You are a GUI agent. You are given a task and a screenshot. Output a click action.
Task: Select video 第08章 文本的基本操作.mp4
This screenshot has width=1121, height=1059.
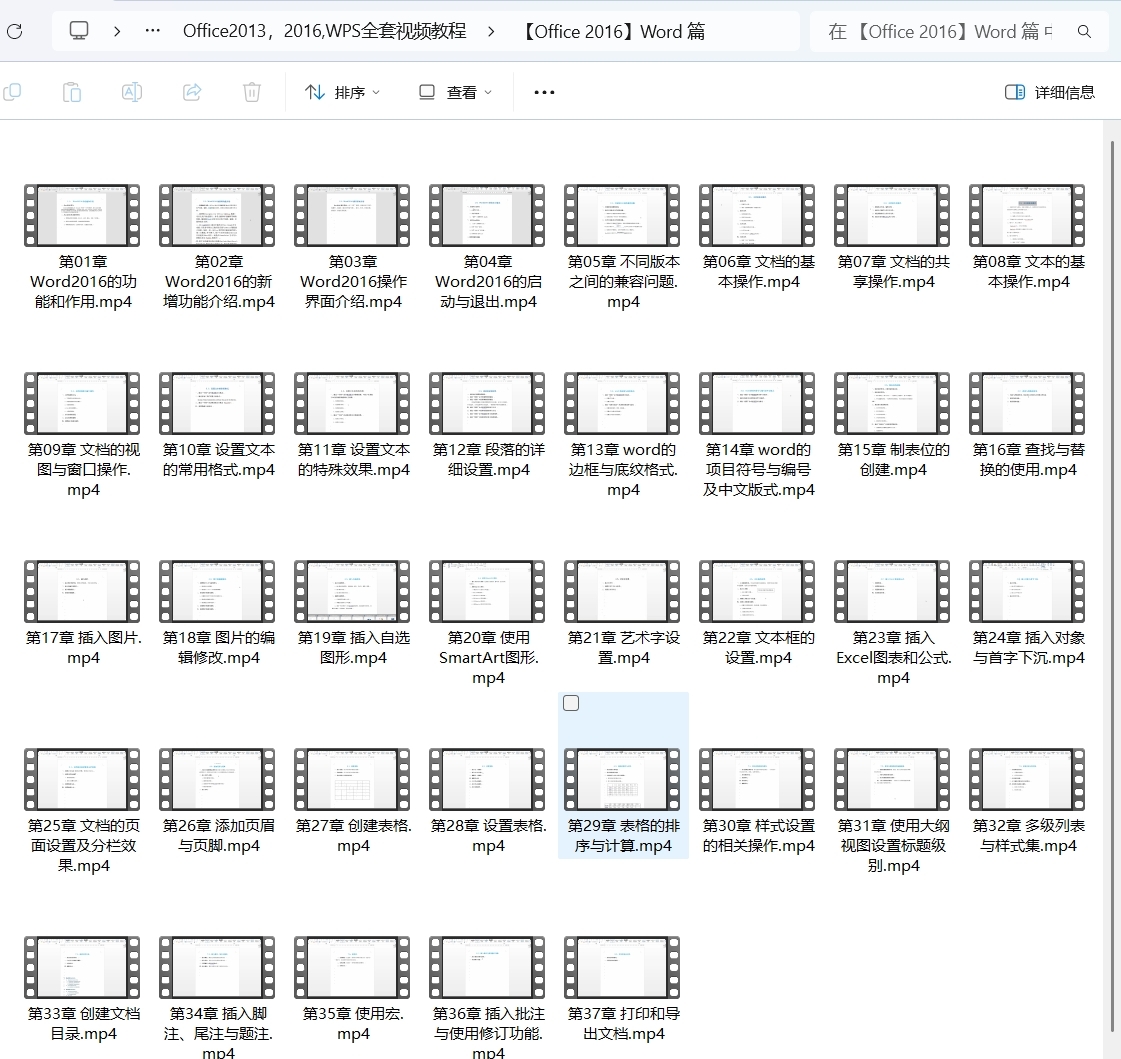[x=1029, y=237]
